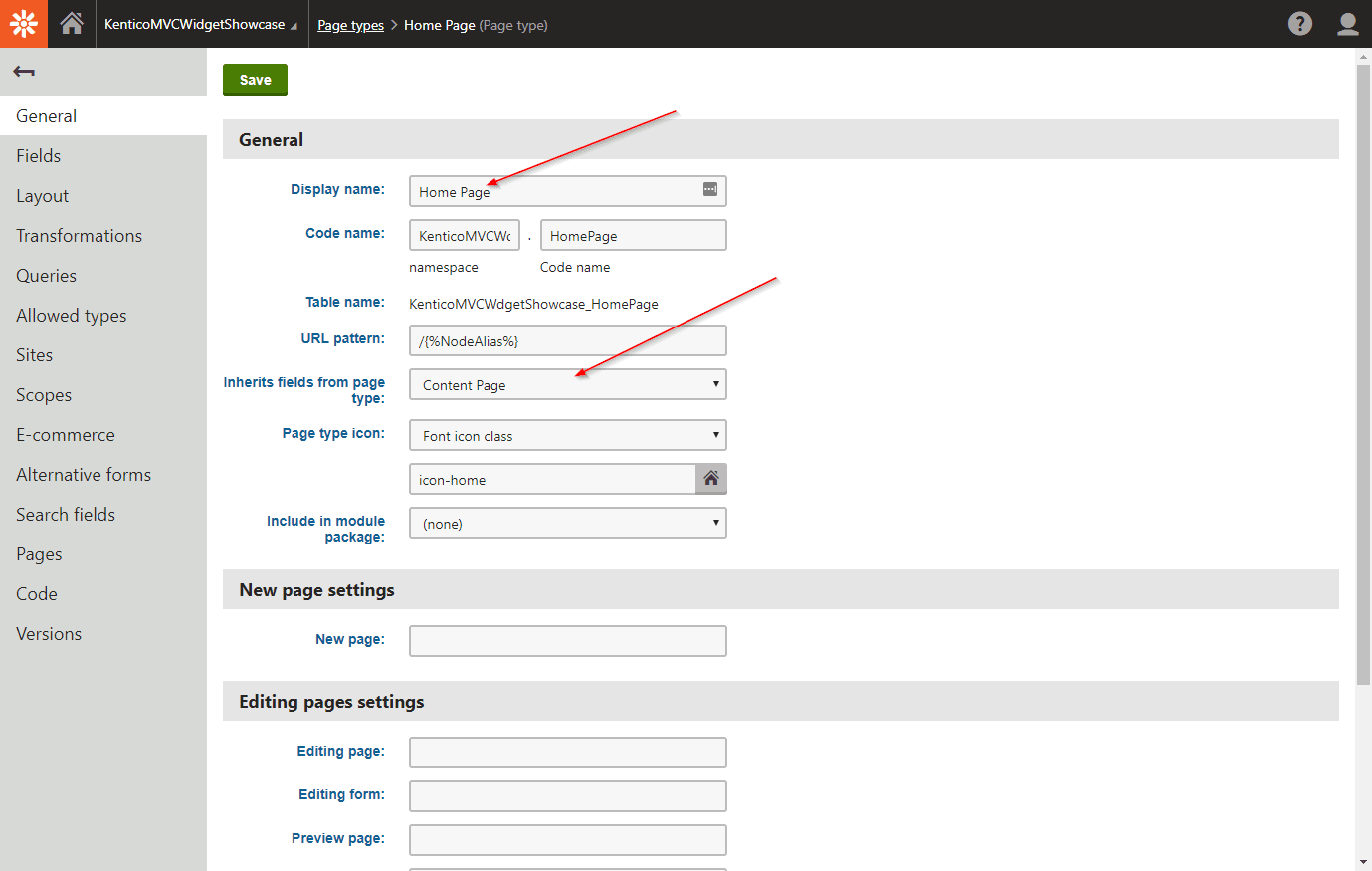The image size is (1372, 871).
Task: Click the home icon preview button
Action: coord(711,479)
